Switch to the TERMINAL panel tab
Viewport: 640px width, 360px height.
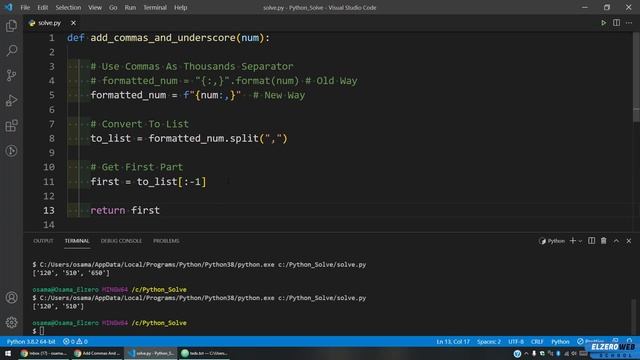[x=77, y=241]
